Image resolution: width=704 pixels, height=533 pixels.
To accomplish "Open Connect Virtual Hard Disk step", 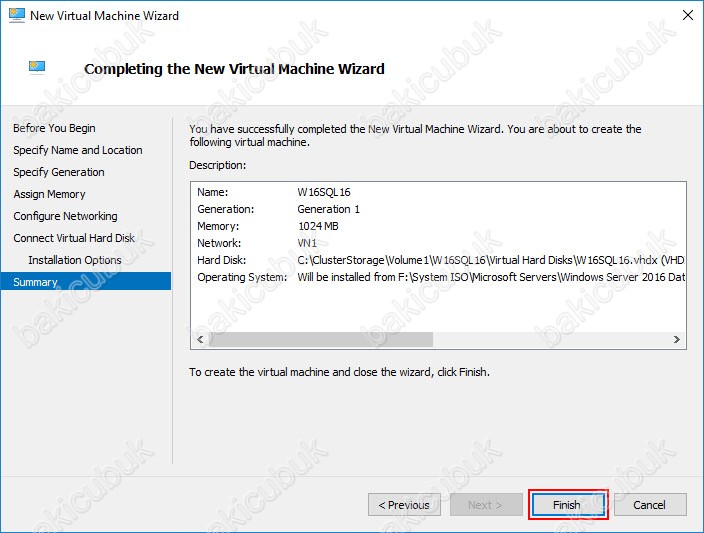I will pyautogui.click(x=74, y=238).
